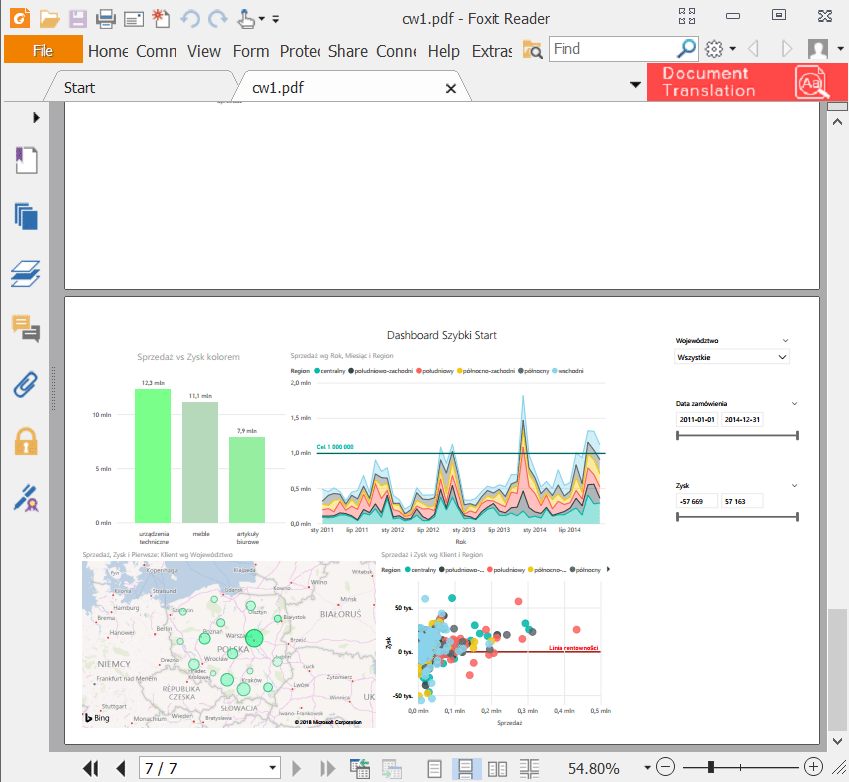Open the Comments panel
This screenshot has width=849, height=782.
[26, 327]
